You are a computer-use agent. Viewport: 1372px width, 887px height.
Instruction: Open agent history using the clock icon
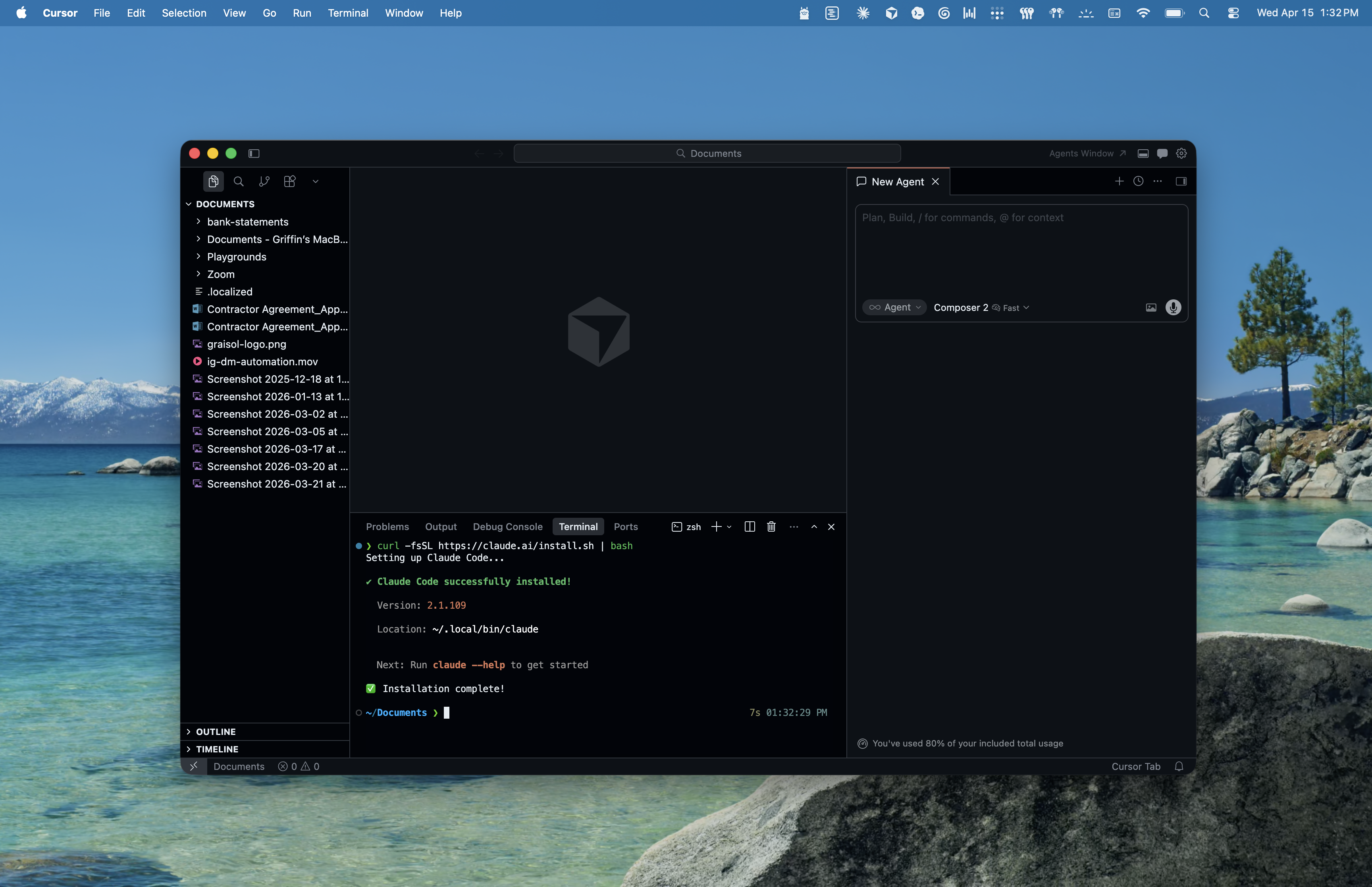1138,181
